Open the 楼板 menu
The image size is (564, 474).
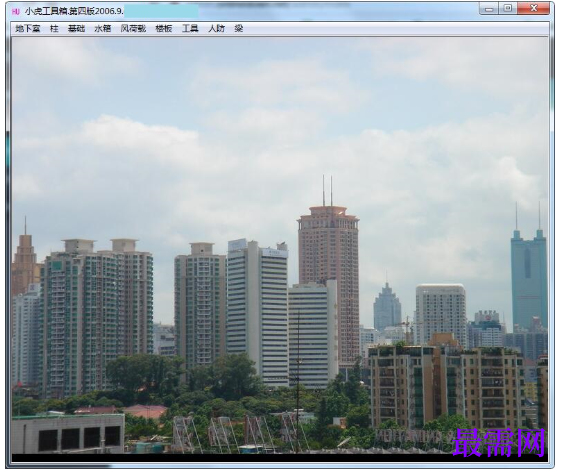[x=164, y=29]
